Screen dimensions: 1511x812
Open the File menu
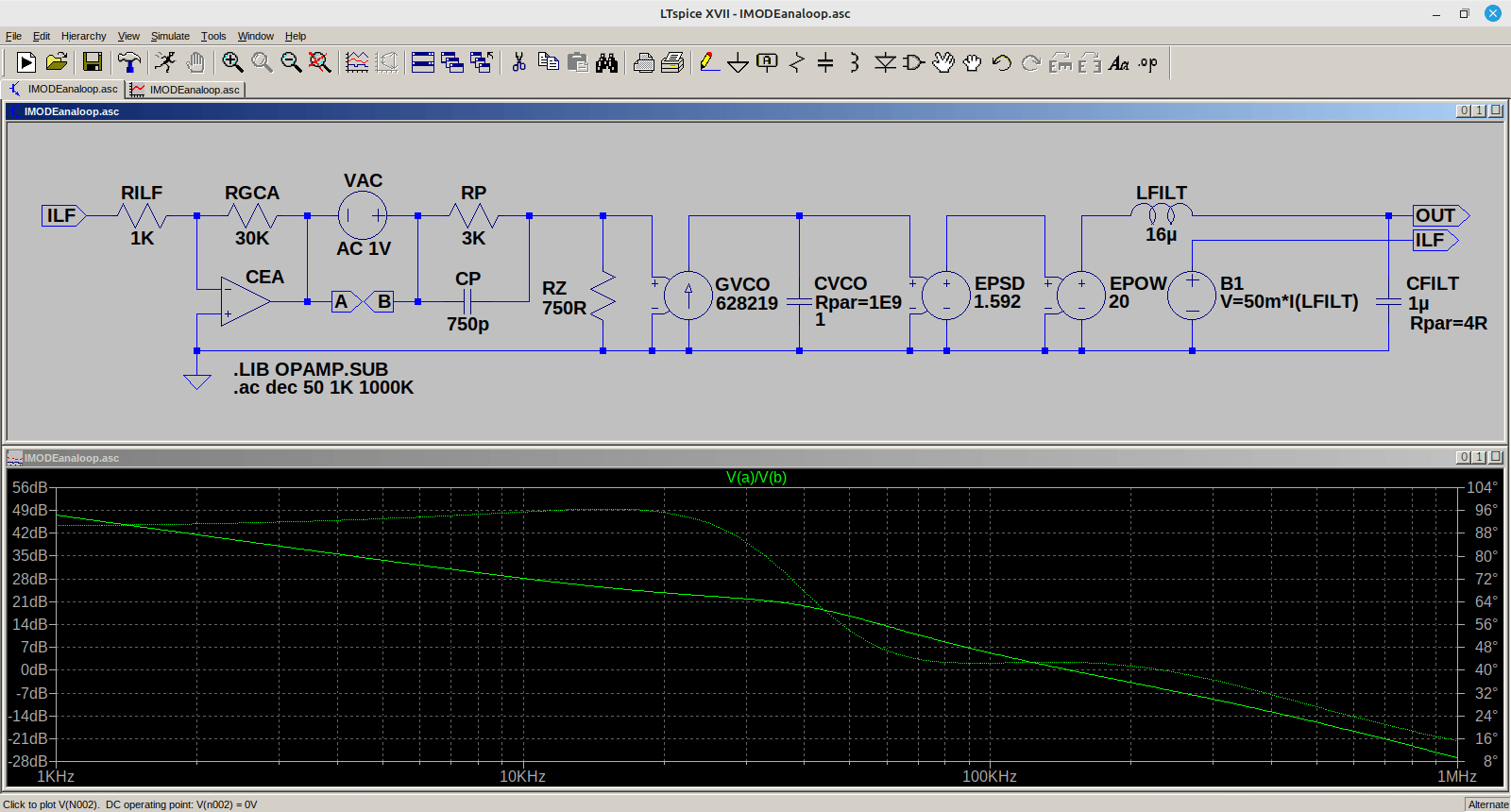[x=13, y=36]
